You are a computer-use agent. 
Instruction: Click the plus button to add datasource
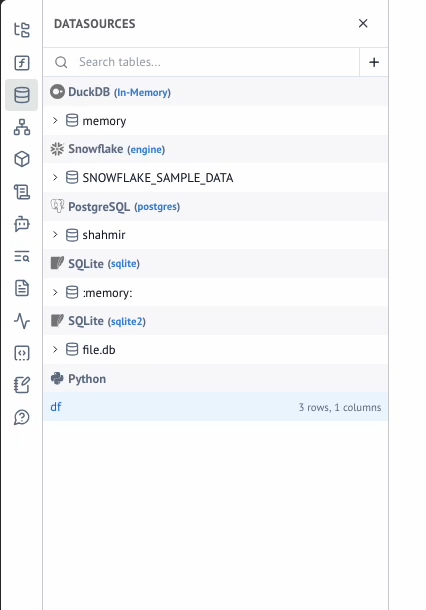[374, 62]
